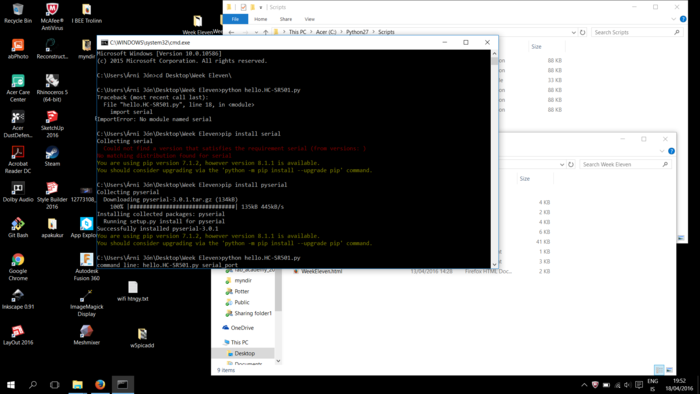The image size is (700, 394).
Task: Open the Share ribbon tab in Scripts window
Action: pos(286,19)
